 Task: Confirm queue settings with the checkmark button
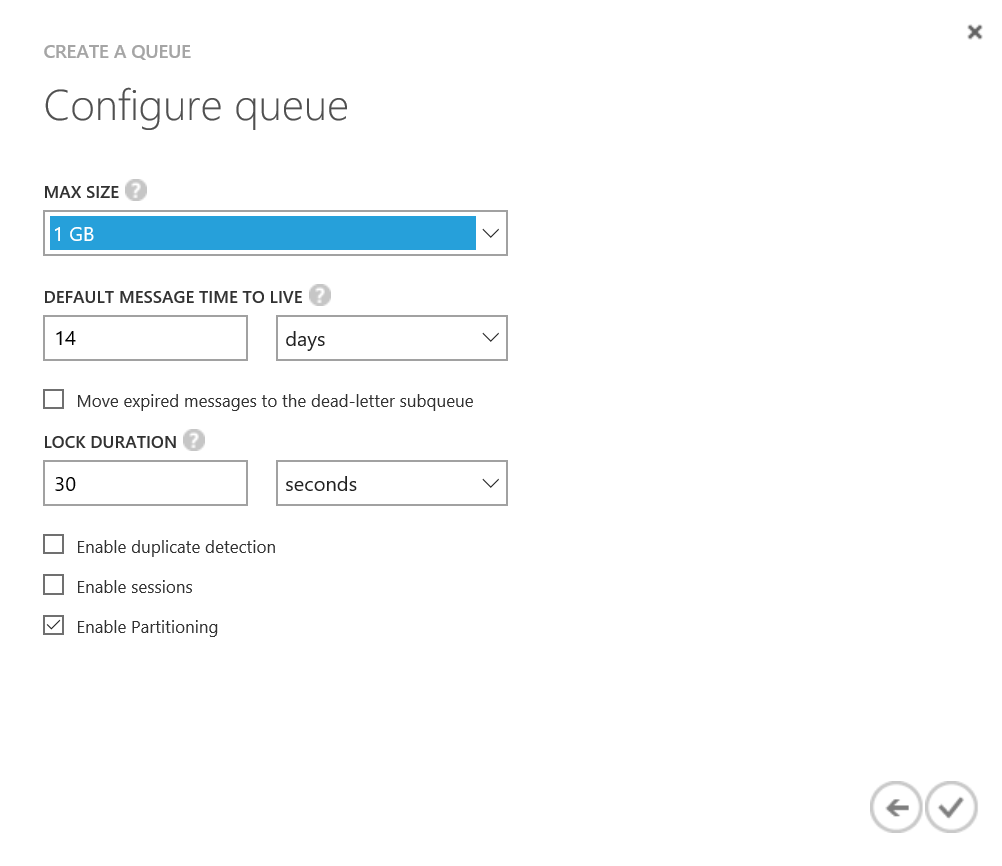coord(951,807)
